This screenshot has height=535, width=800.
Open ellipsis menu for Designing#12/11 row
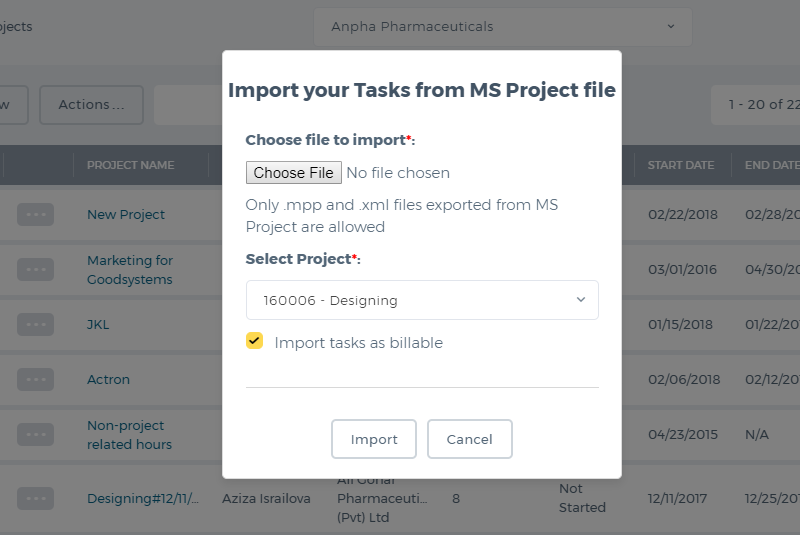(x=35, y=498)
